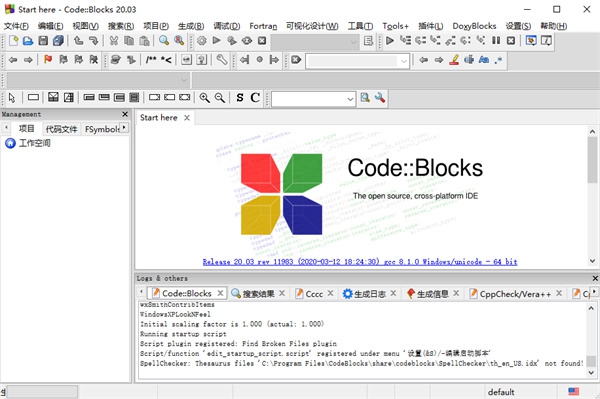The image size is (600, 399).
Task: Click the tools icon beside the search icon
Action: 380,98
